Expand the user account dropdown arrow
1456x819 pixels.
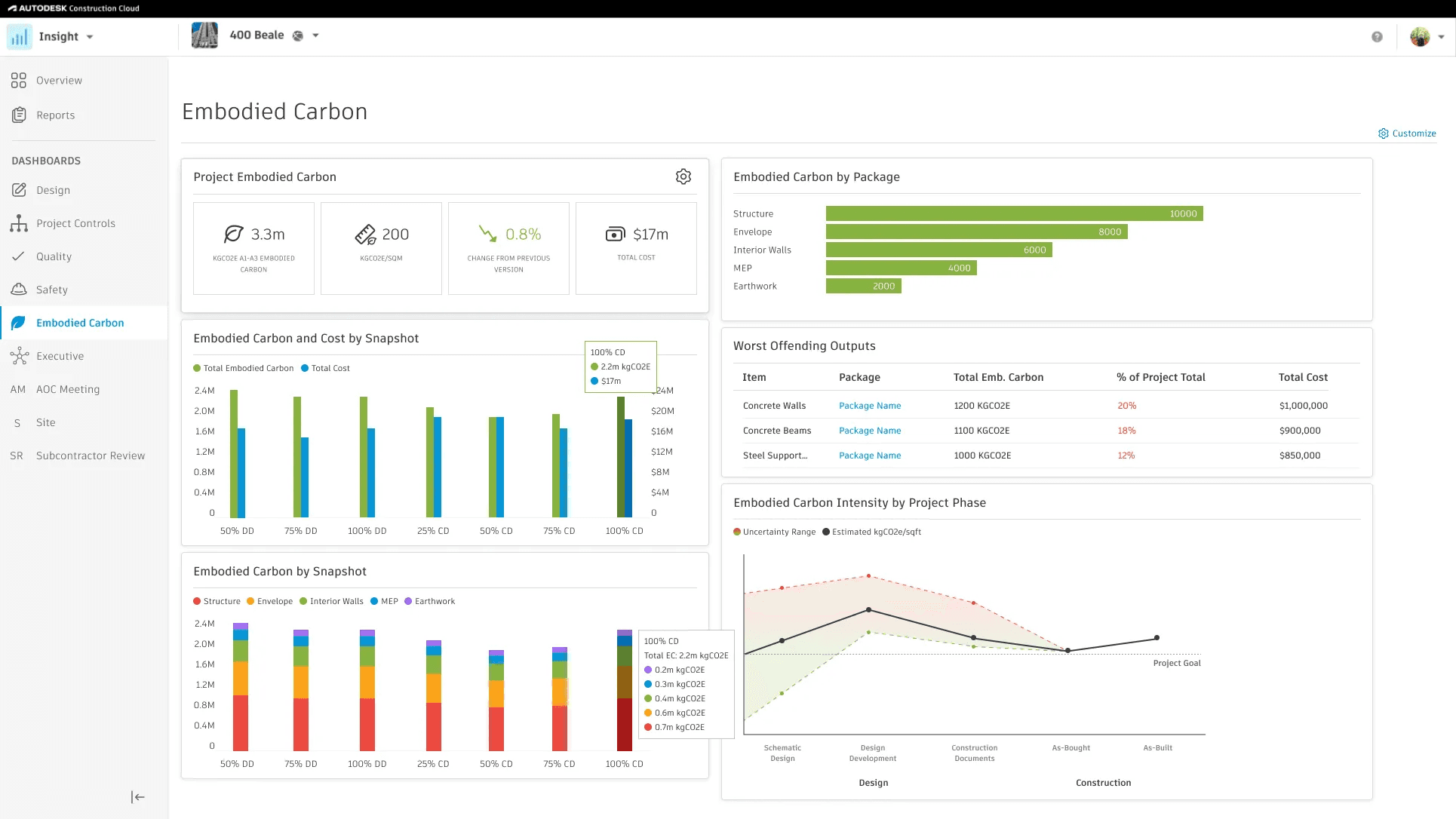tap(1441, 36)
